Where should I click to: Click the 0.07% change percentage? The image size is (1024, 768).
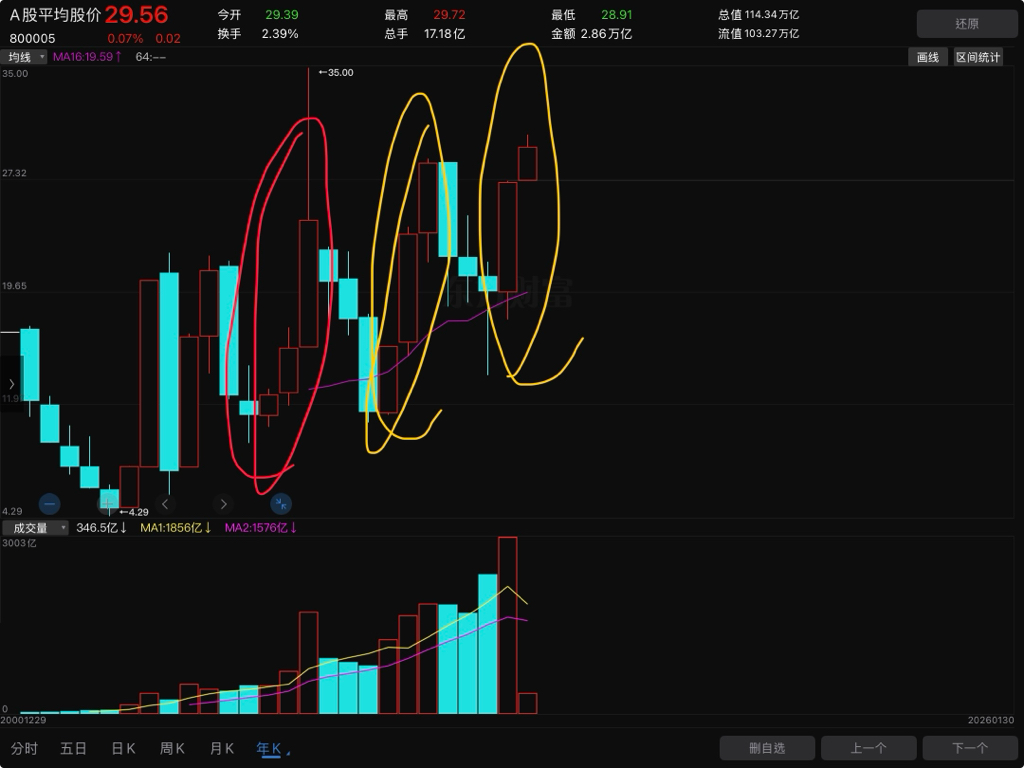click(125, 39)
